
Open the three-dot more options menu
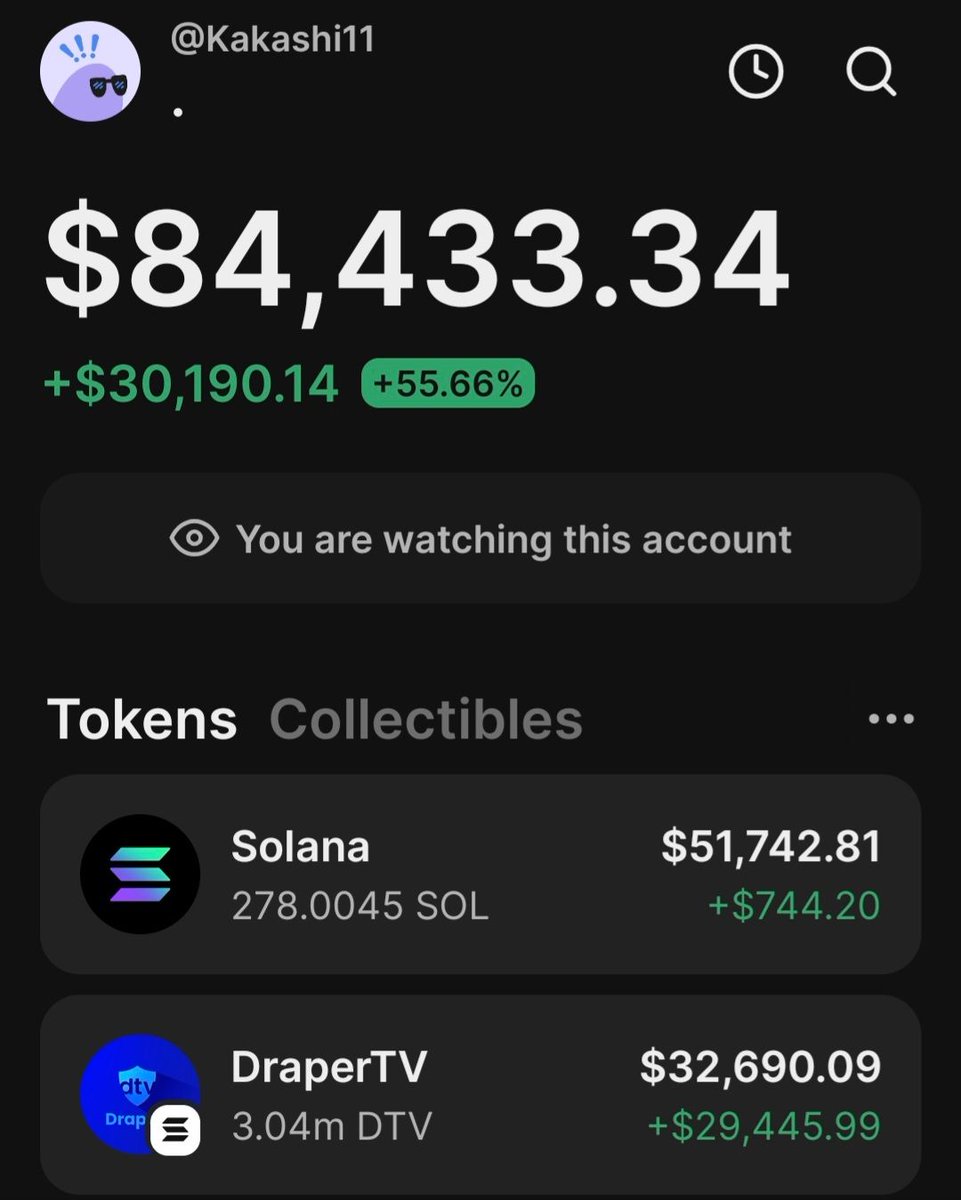(x=890, y=718)
